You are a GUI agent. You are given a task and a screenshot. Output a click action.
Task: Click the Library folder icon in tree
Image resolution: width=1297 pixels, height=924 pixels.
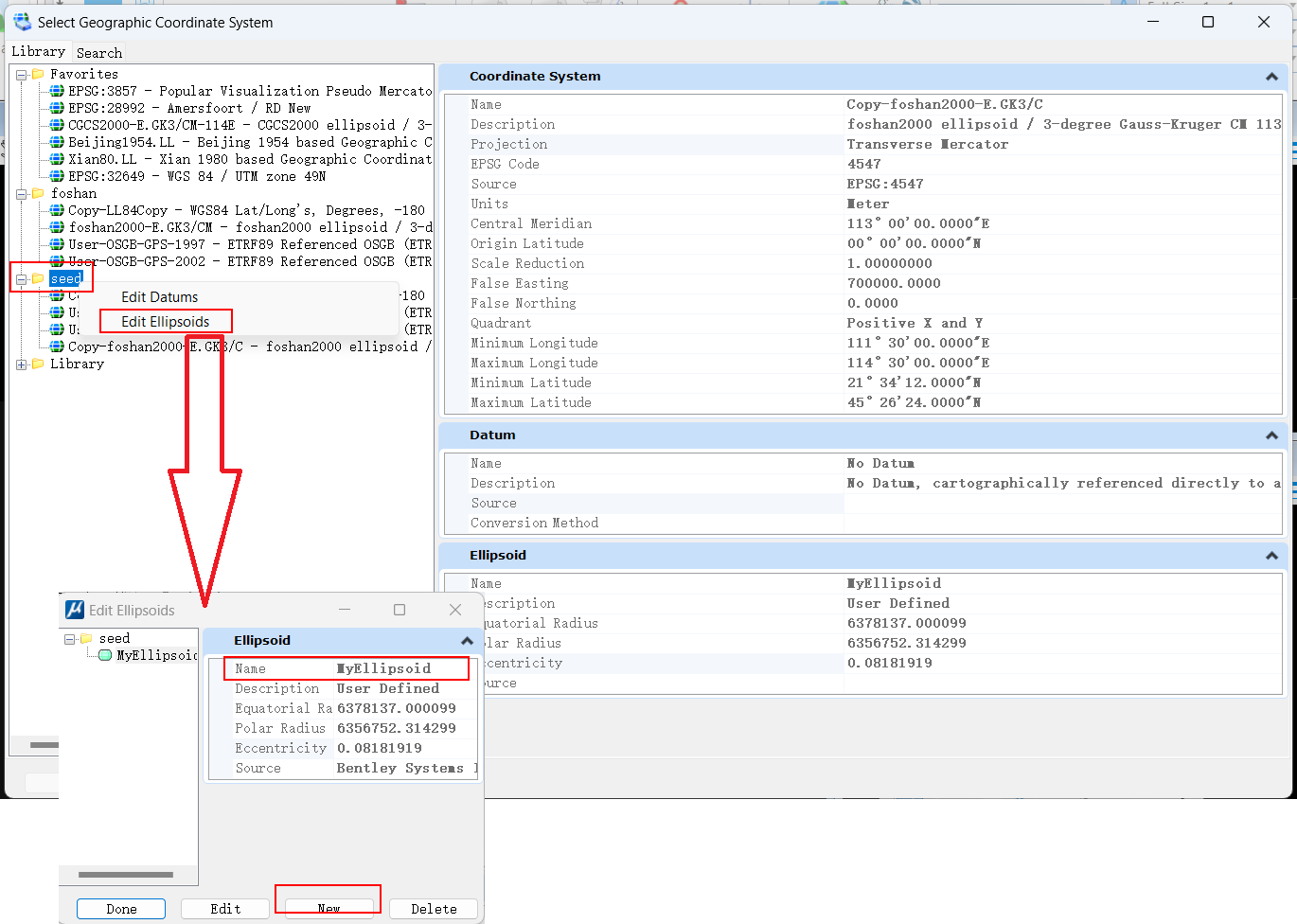(x=38, y=364)
